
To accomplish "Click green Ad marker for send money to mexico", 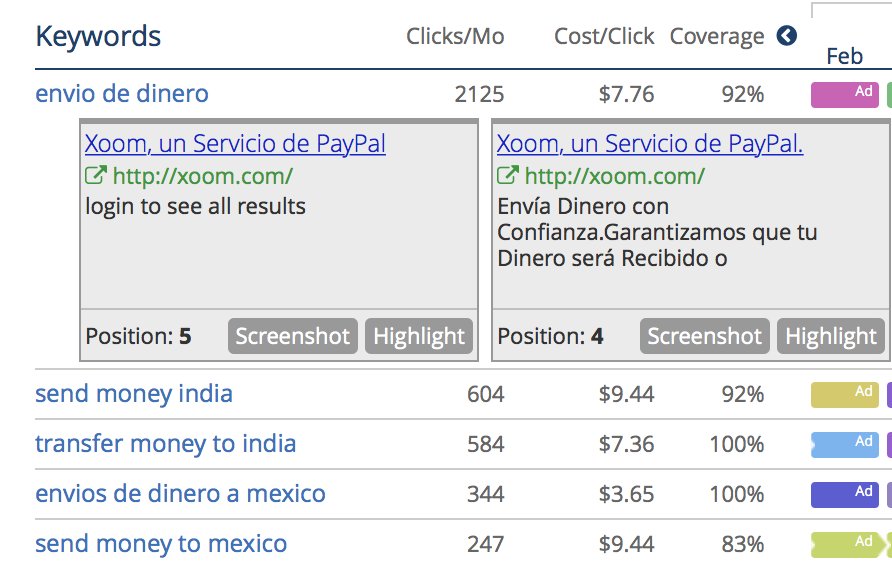I will click(844, 544).
